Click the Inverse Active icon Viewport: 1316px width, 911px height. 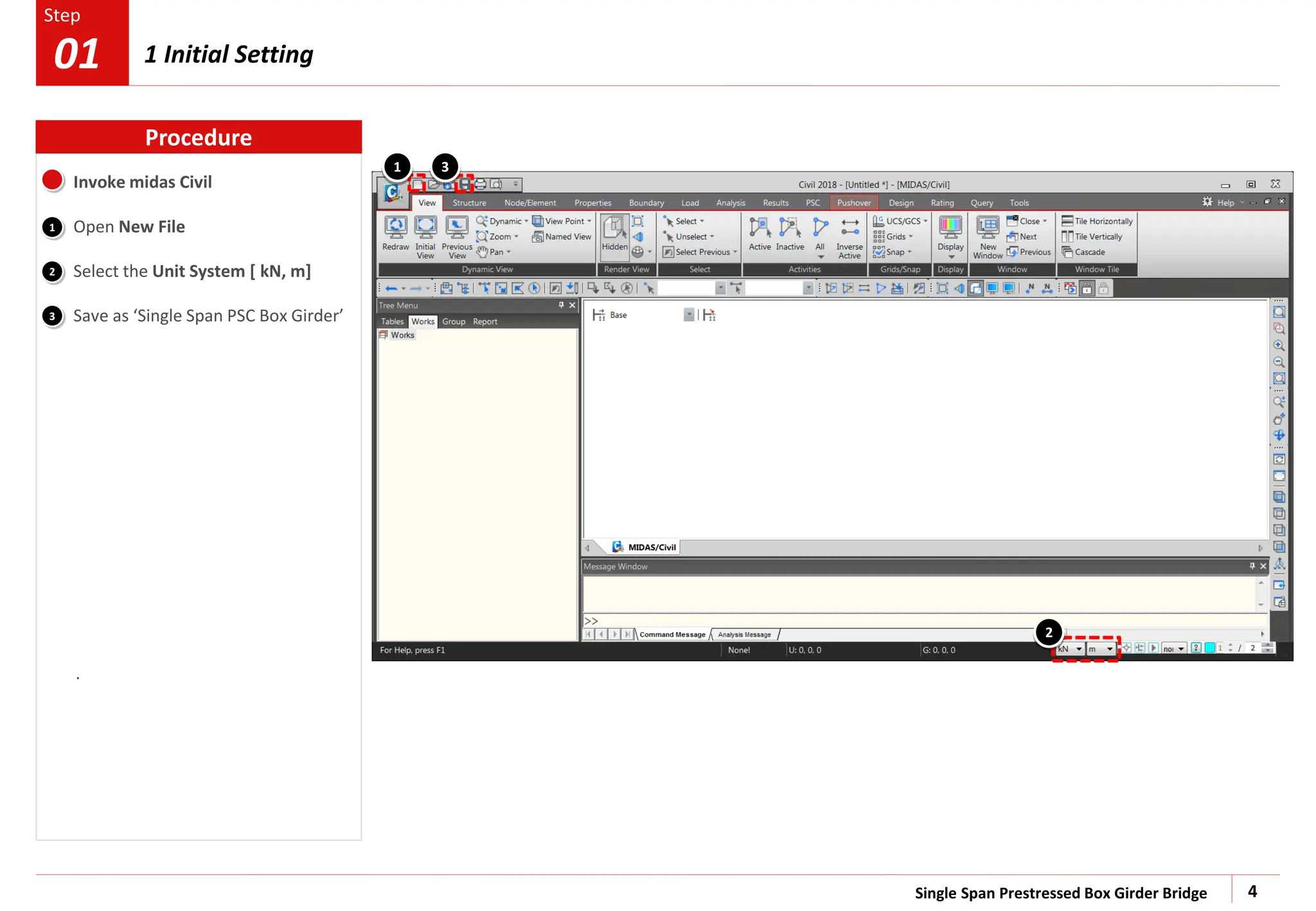[x=849, y=227]
